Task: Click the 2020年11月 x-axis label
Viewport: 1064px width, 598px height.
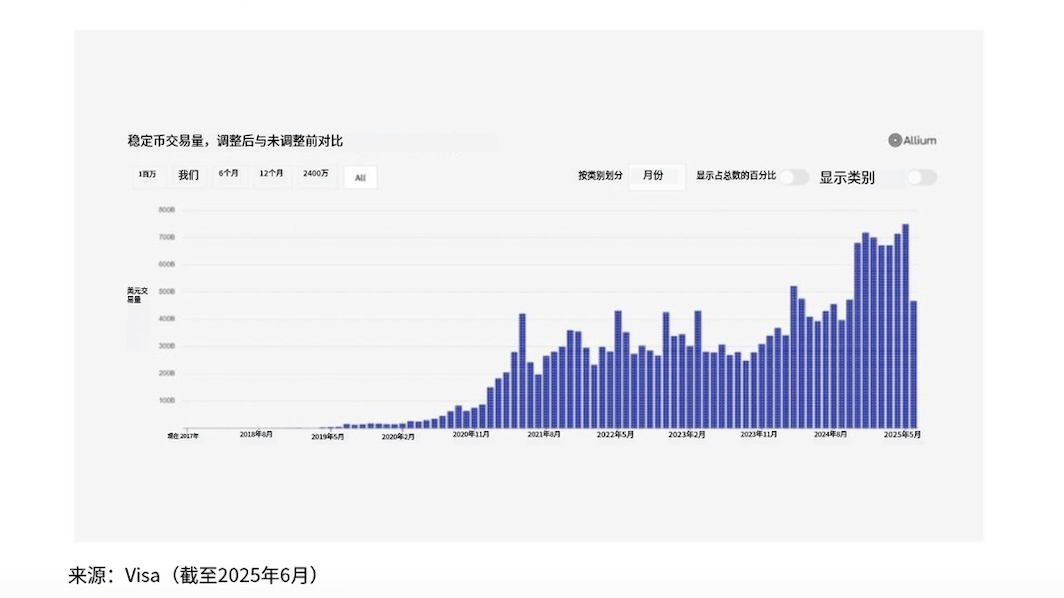Action: click(x=470, y=435)
